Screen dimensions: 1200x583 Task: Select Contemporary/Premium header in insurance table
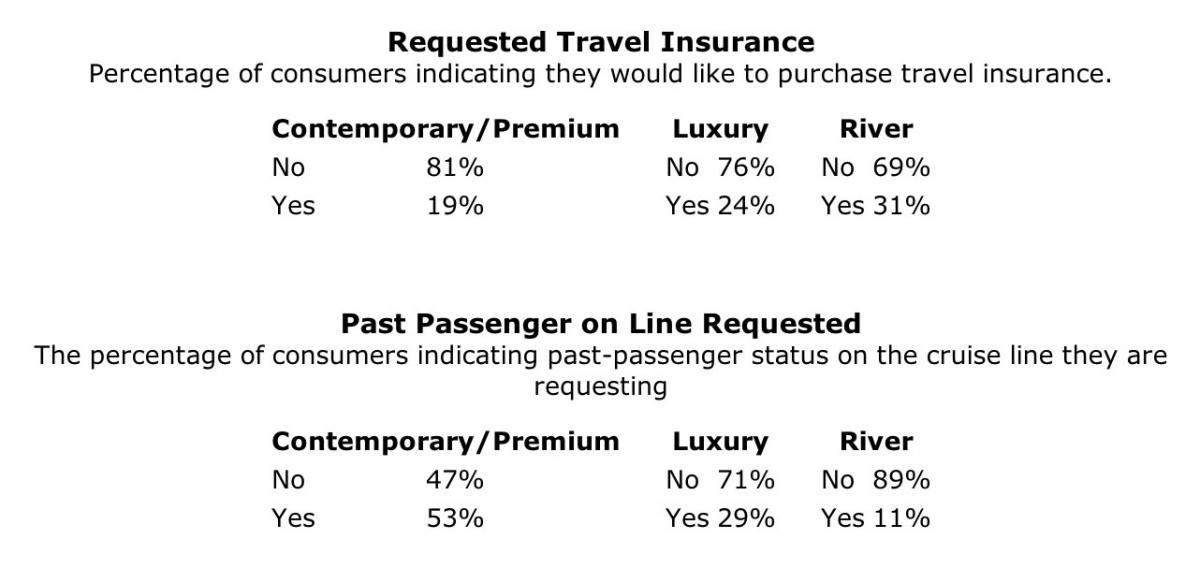point(446,130)
